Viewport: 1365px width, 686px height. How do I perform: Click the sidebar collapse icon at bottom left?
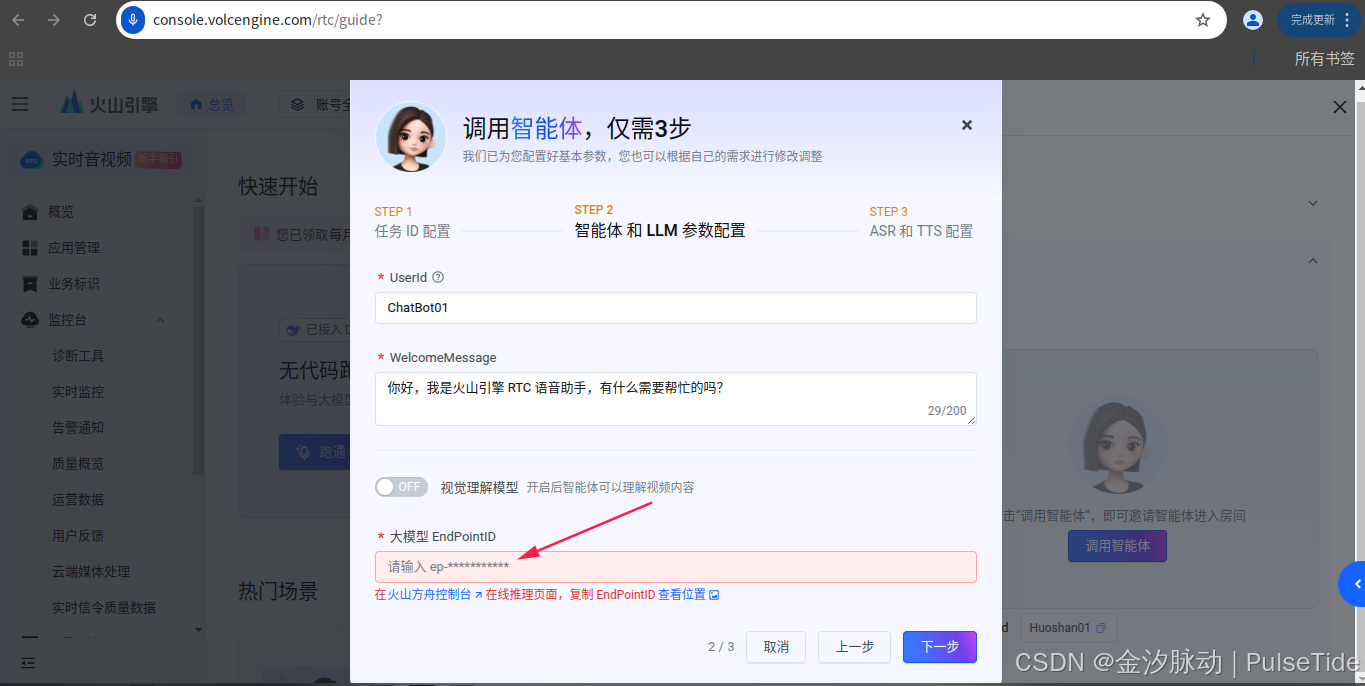click(x=28, y=662)
